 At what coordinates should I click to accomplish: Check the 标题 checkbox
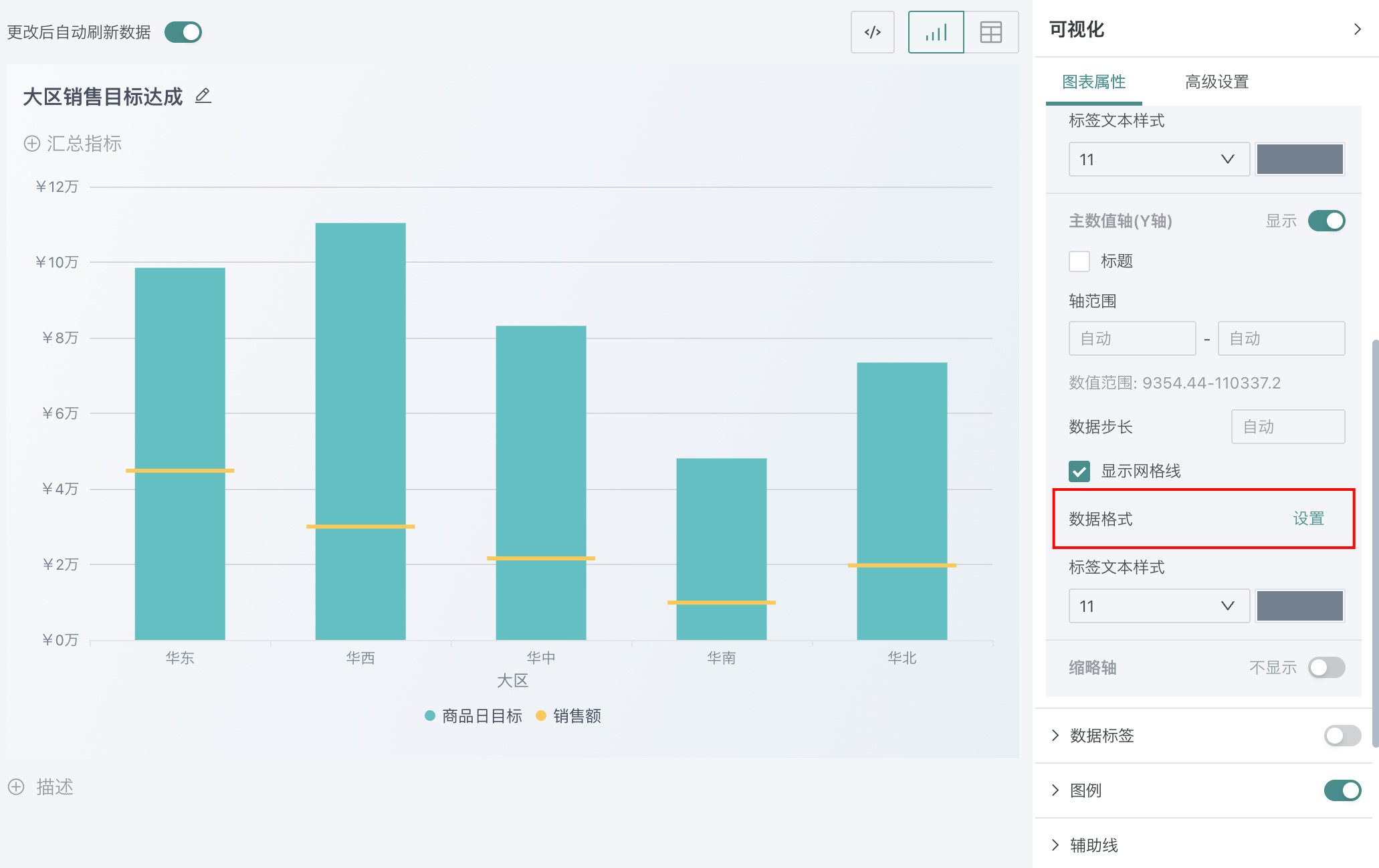click(1079, 261)
